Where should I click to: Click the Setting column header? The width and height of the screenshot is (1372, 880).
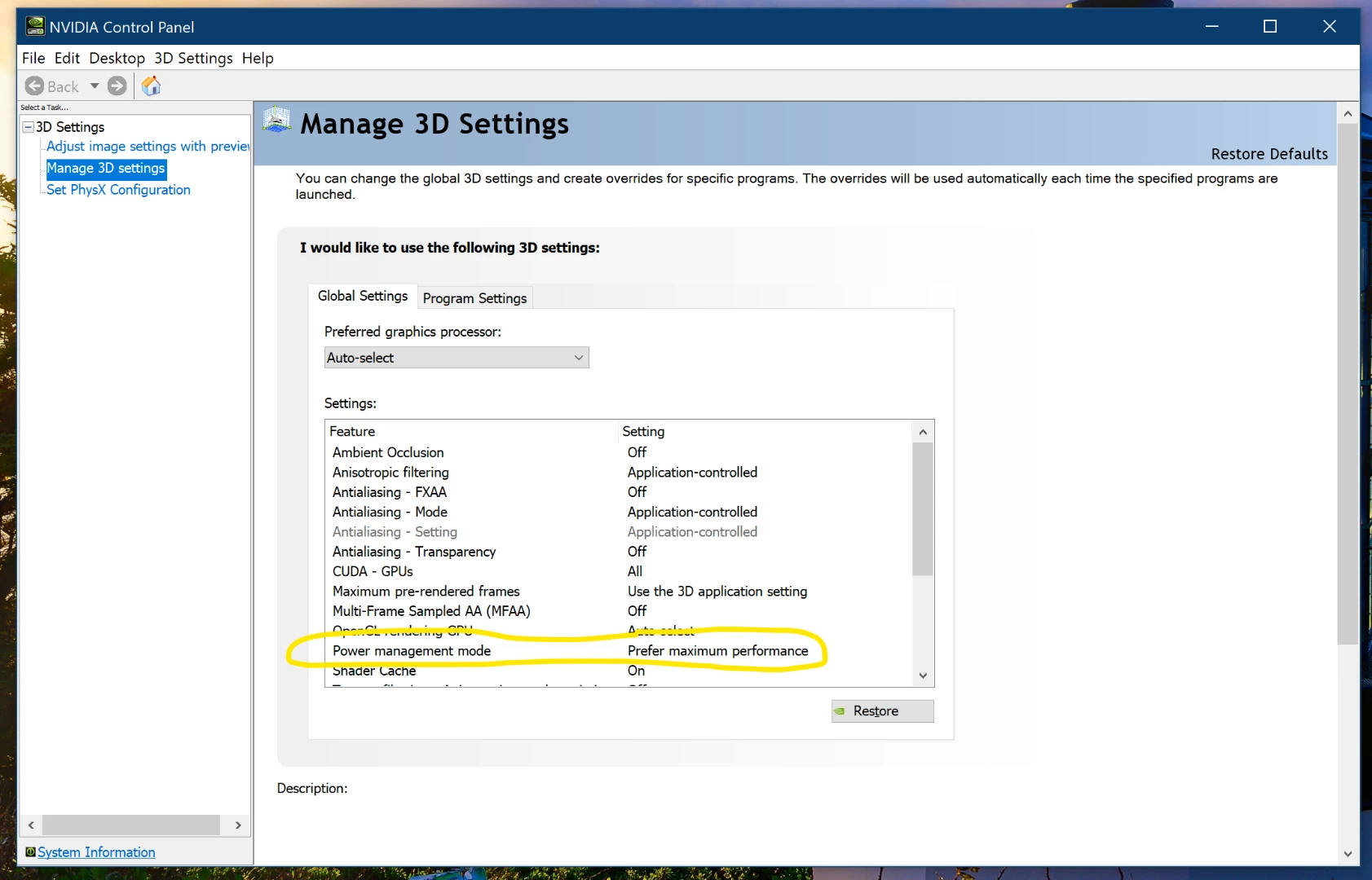765,431
